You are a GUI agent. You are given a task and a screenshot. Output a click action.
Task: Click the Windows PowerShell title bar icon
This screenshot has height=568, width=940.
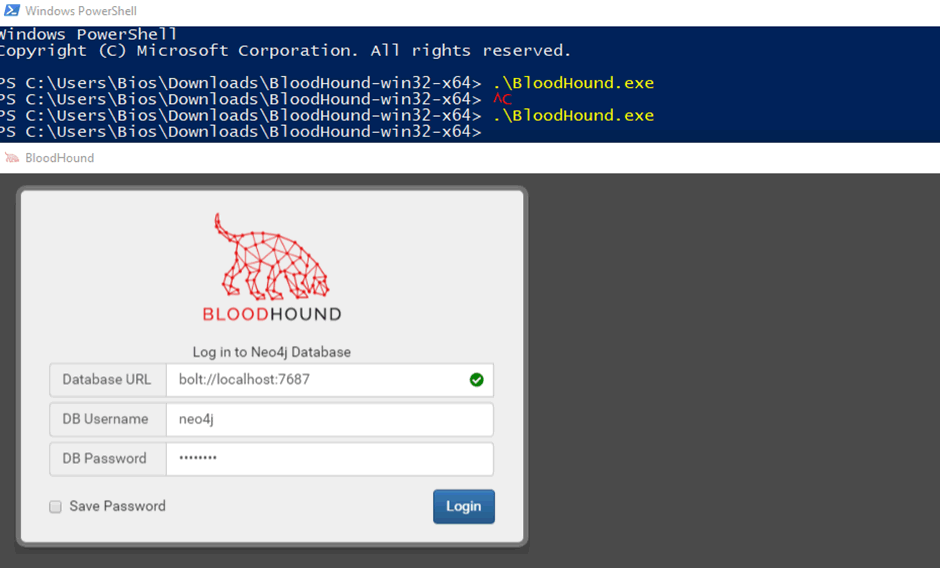click(11, 10)
